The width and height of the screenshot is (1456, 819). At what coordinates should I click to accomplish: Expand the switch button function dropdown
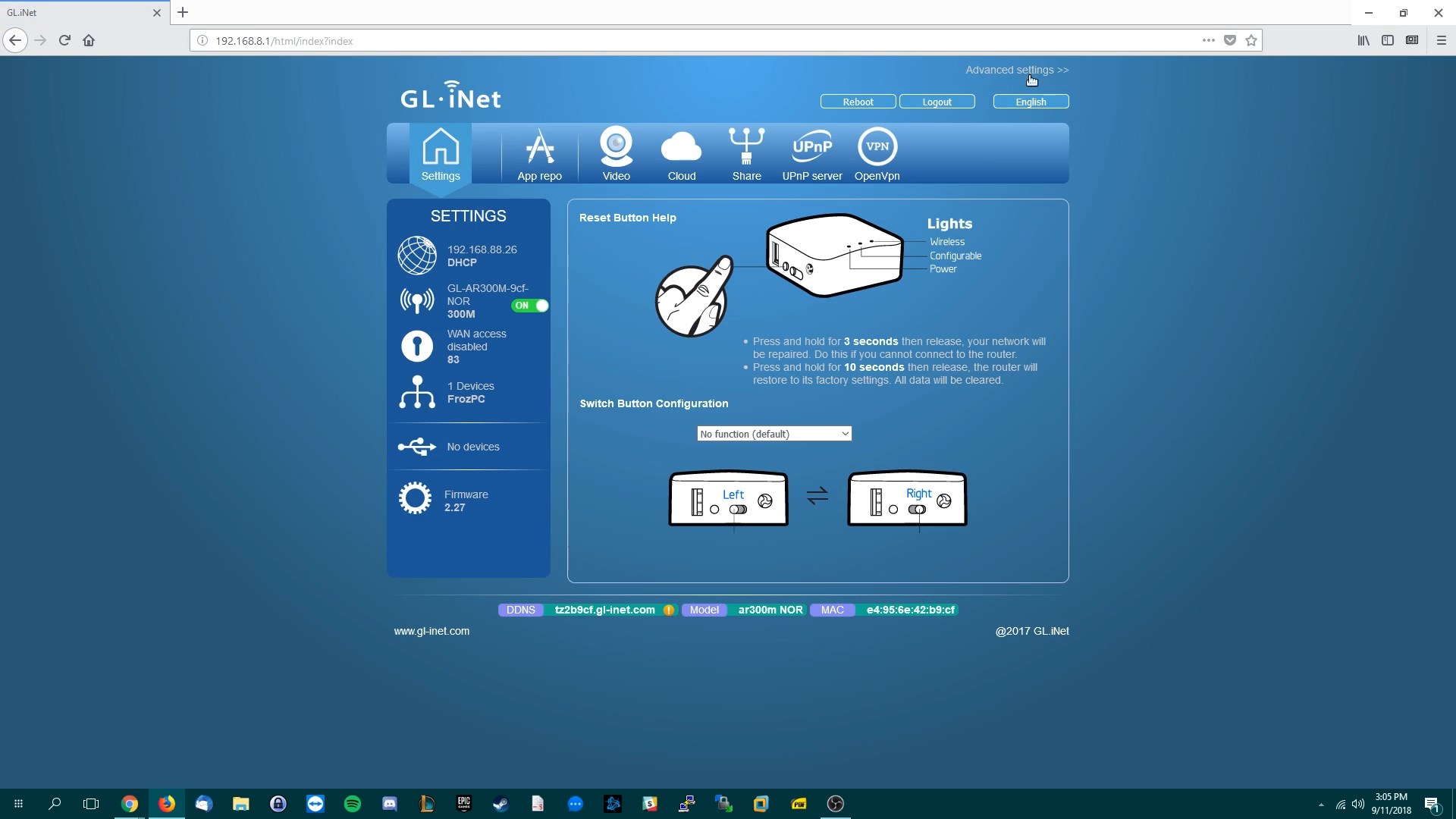(773, 434)
